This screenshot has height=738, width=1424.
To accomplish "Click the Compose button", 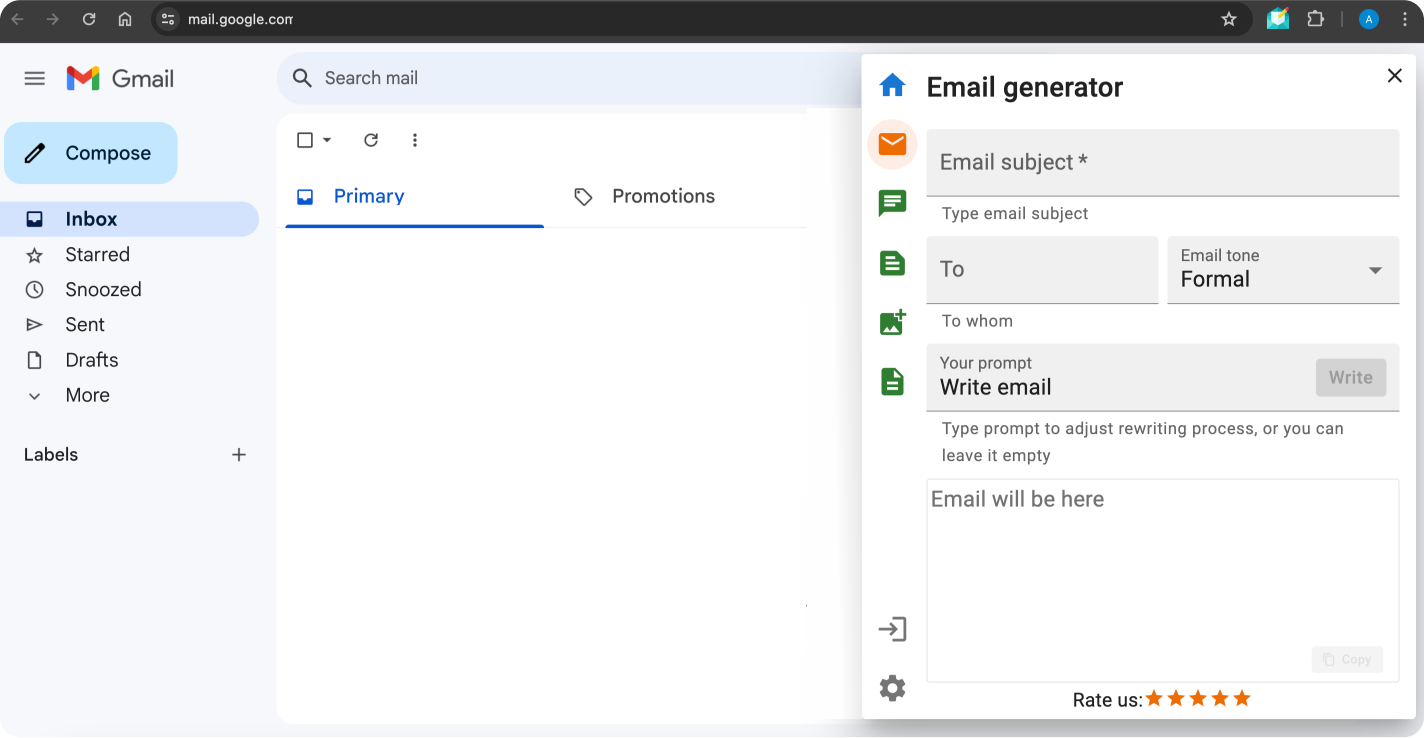I will [x=91, y=153].
